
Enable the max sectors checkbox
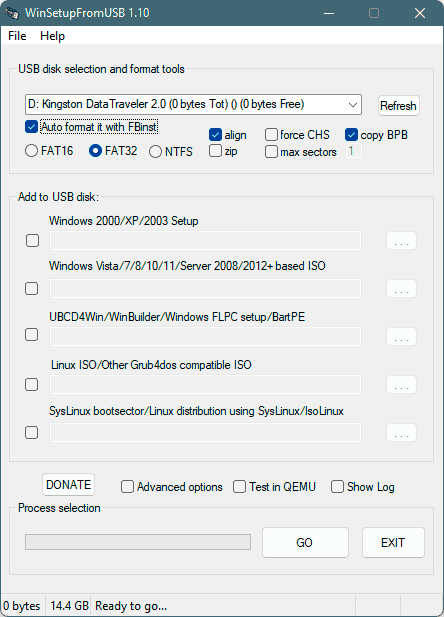point(271,151)
